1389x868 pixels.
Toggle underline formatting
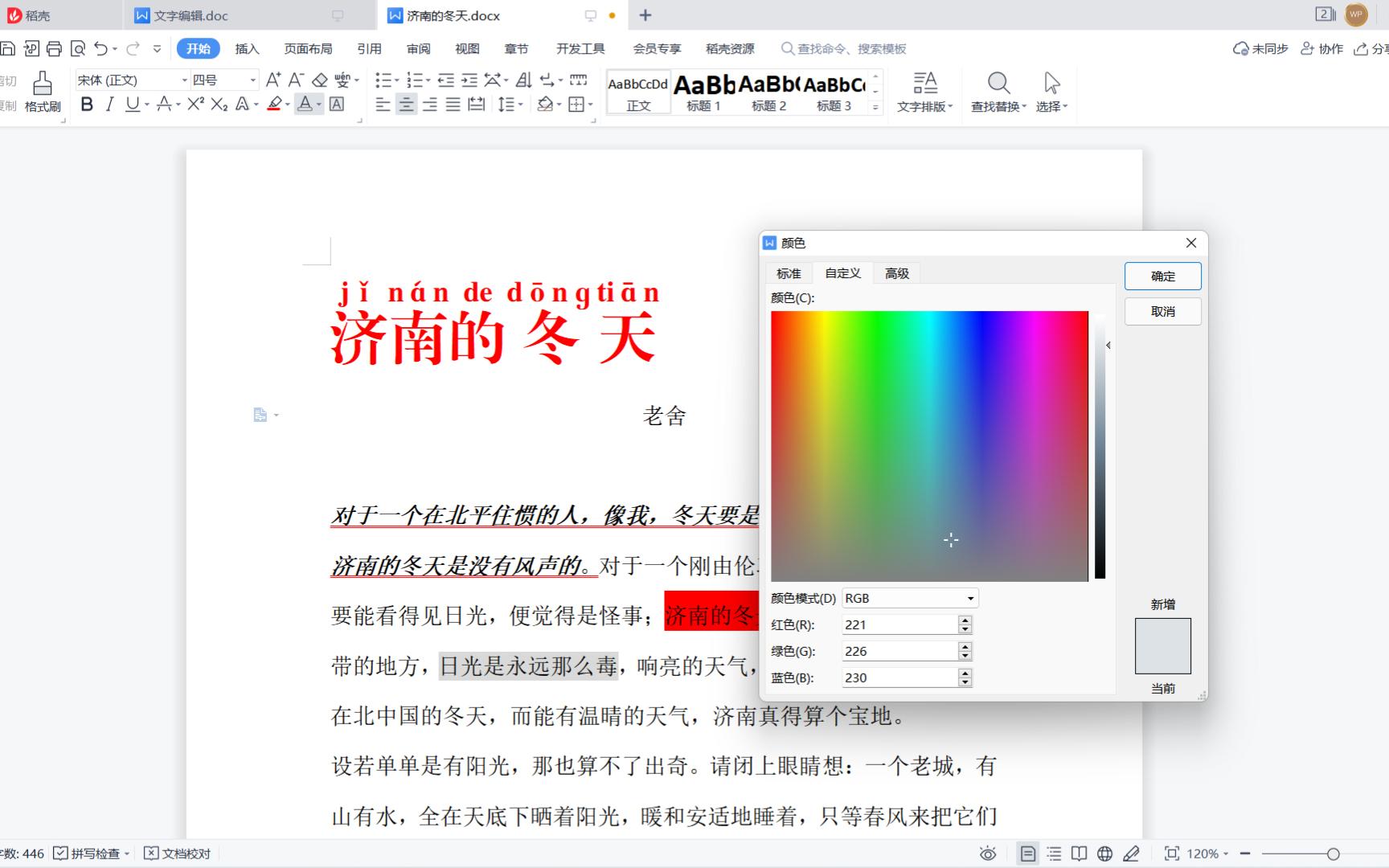click(133, 104)
